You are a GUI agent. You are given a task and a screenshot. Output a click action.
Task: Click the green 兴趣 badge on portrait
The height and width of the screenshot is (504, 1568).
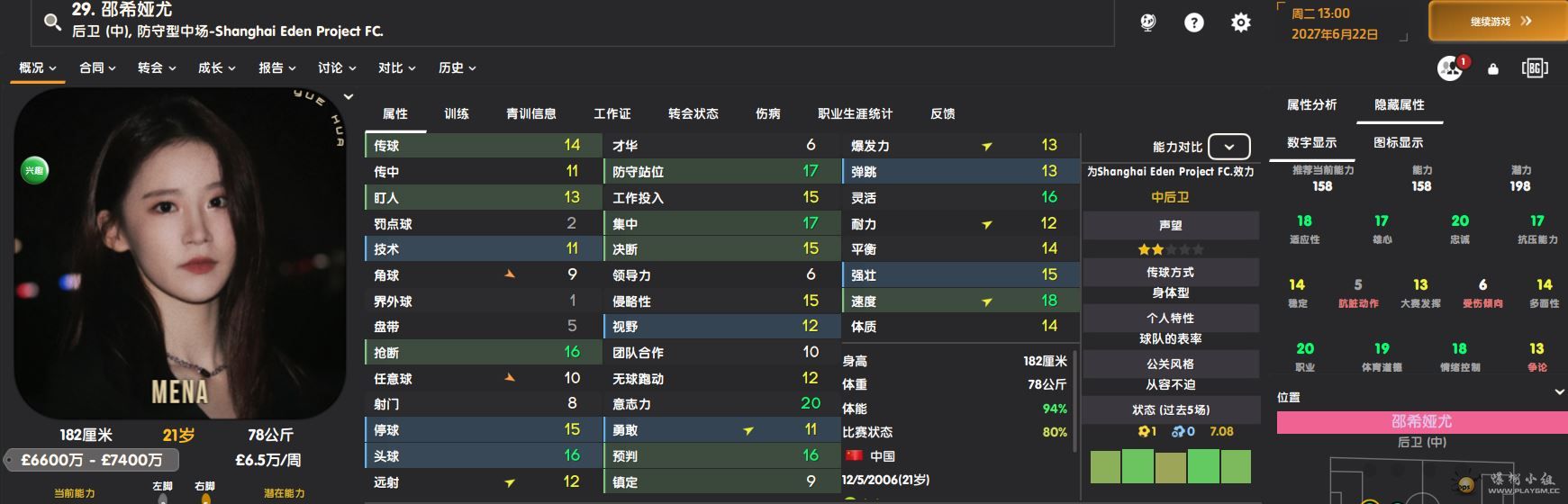35,170
